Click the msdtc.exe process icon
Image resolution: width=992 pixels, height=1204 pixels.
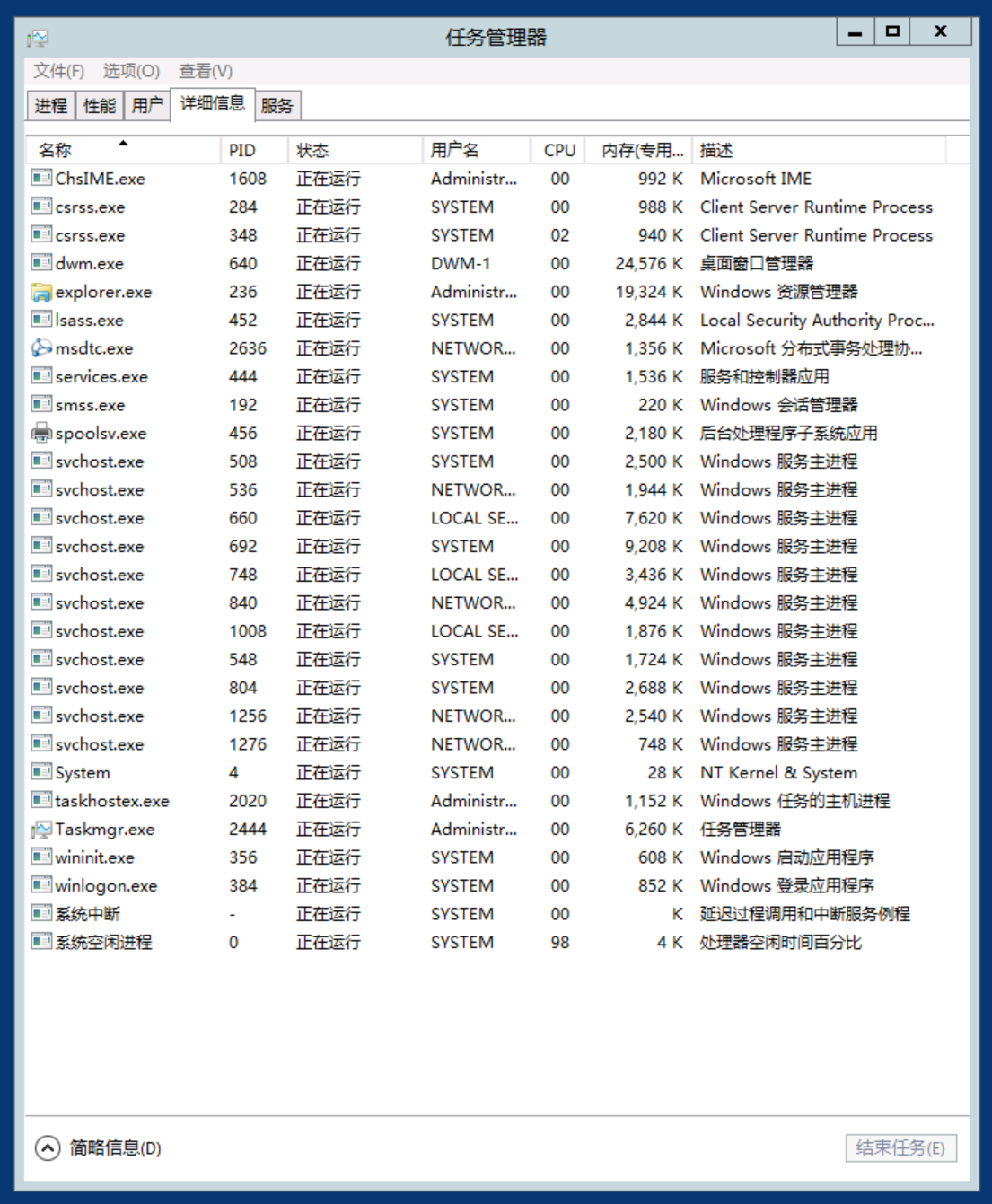41,348
